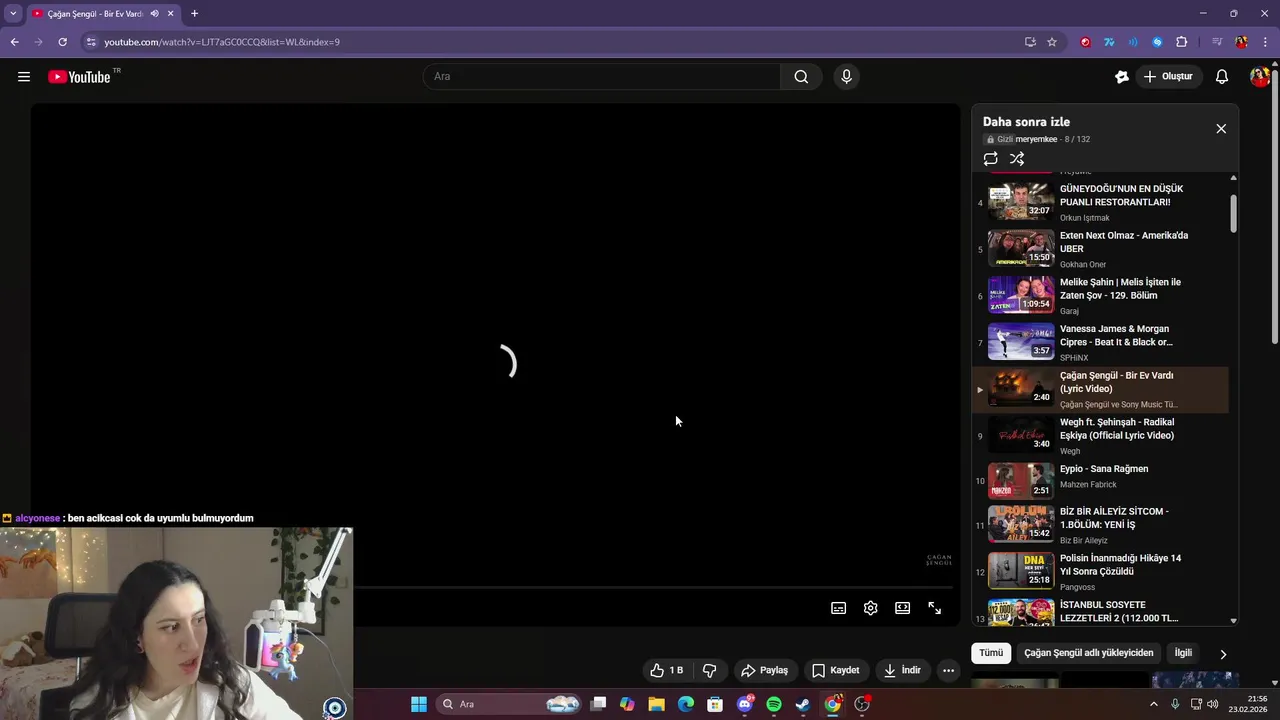The height and width of the screenshot is (720, 1280).
Task: Click the magnifier search button
Action: (x=801, y=77)
